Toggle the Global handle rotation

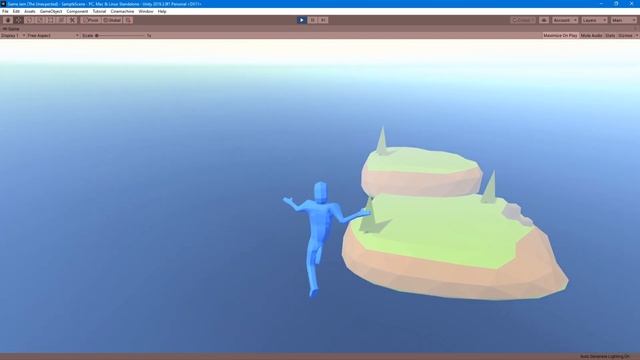coord(112,20)
